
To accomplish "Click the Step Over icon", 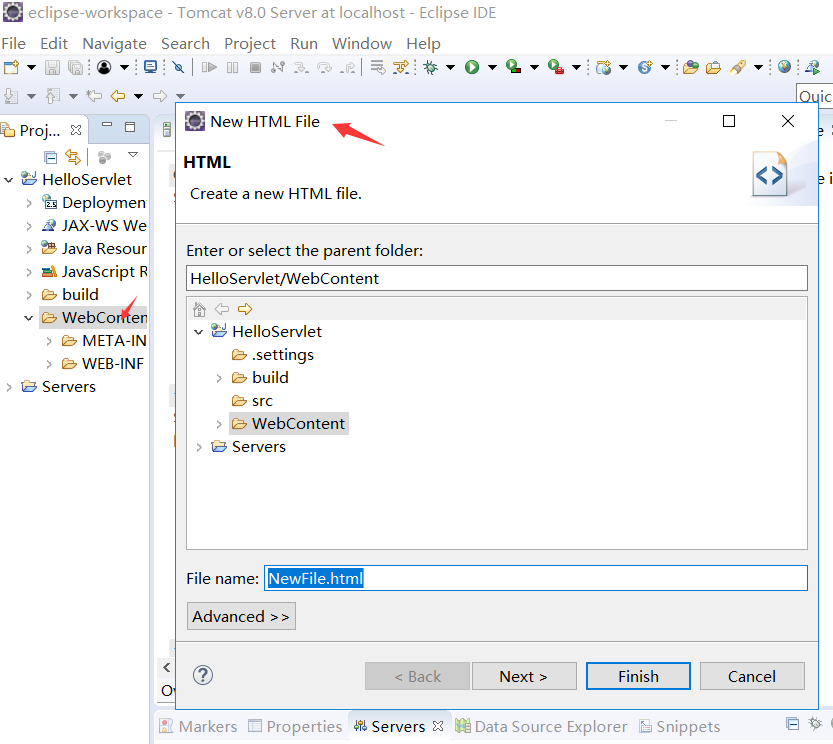I will tap(324, 67).
